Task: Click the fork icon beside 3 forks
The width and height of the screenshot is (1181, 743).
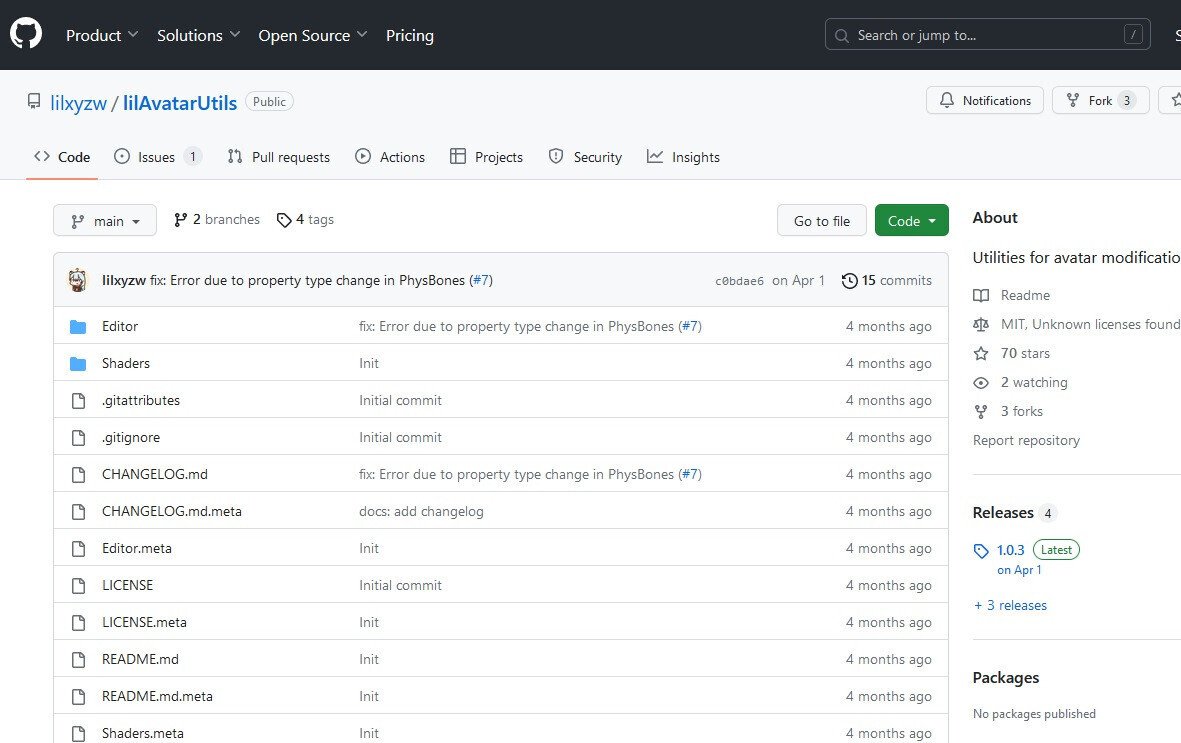Action: pos(981,411)
